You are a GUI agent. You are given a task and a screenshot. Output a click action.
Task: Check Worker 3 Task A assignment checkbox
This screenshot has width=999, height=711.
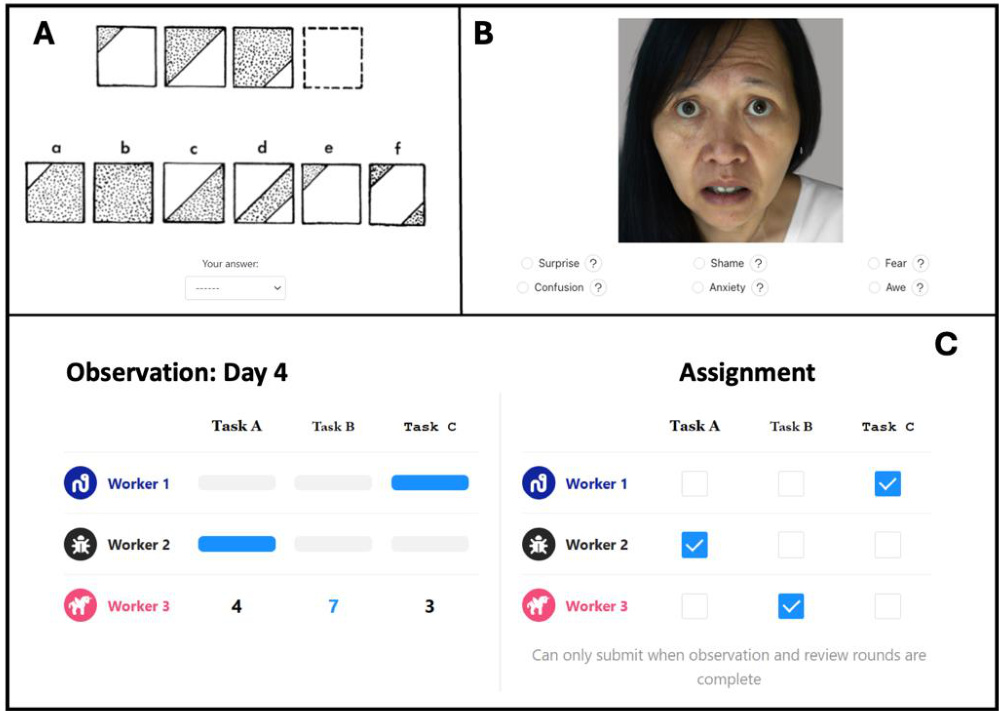[x=694, y=606]
